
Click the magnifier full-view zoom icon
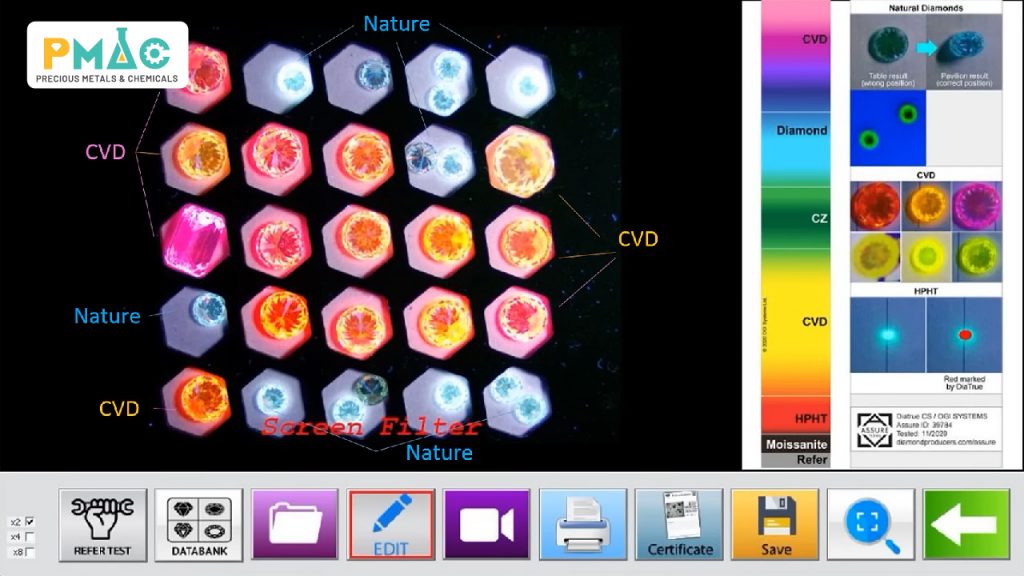(870, 523)
